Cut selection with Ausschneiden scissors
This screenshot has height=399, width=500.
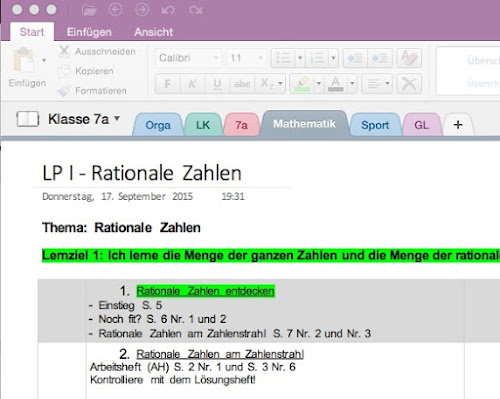click(64, 52)
